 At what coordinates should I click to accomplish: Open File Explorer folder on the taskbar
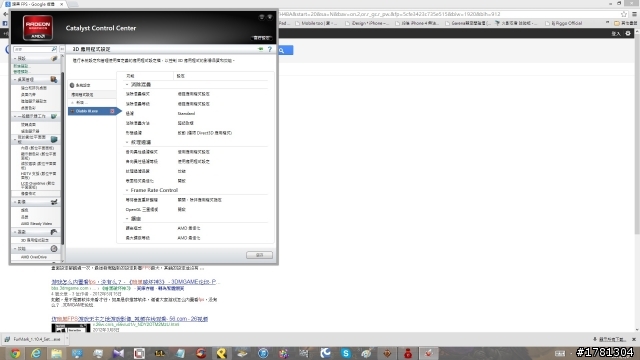pos(56,353)
